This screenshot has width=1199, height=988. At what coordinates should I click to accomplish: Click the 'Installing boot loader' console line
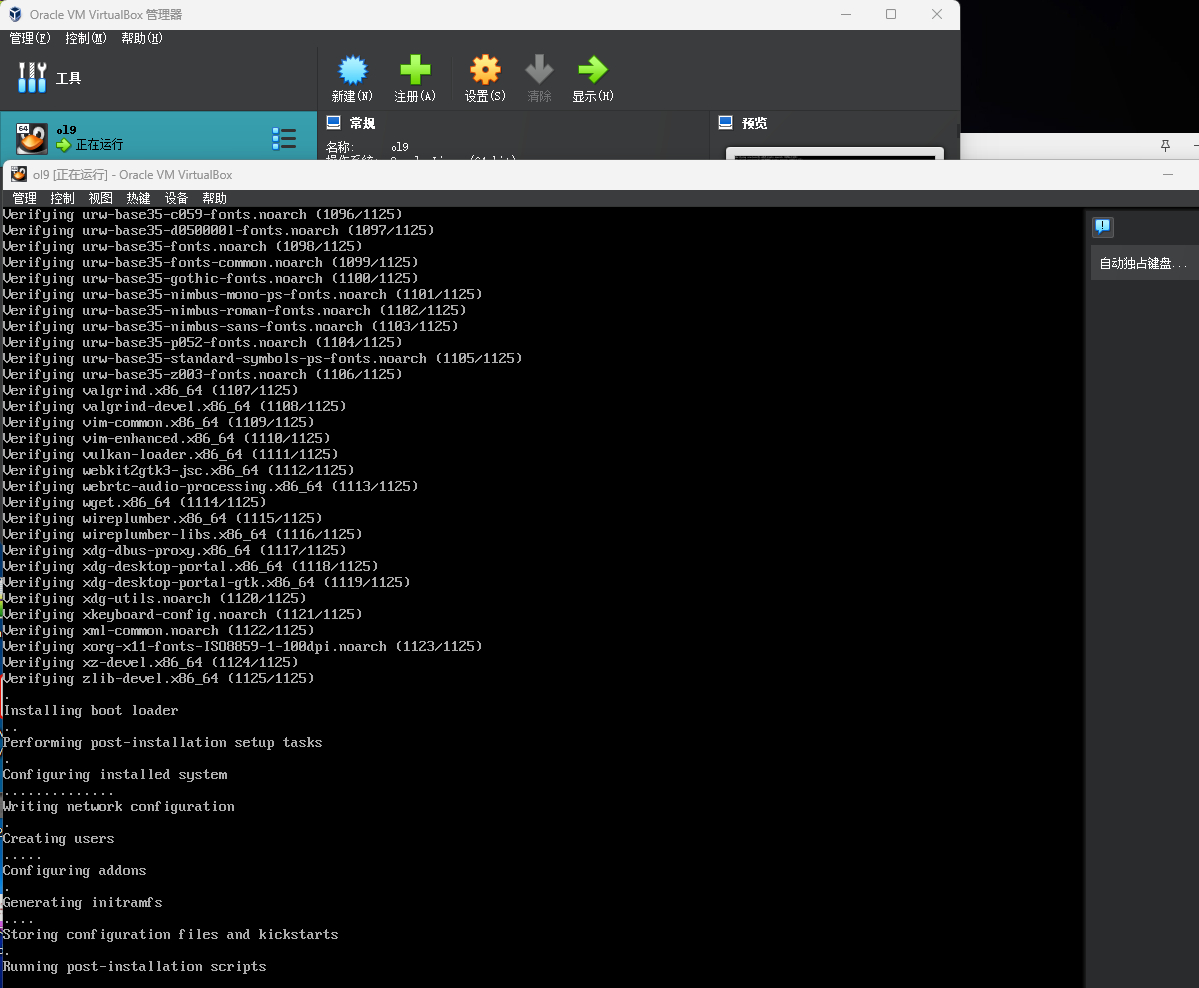(x=91, y=710)
